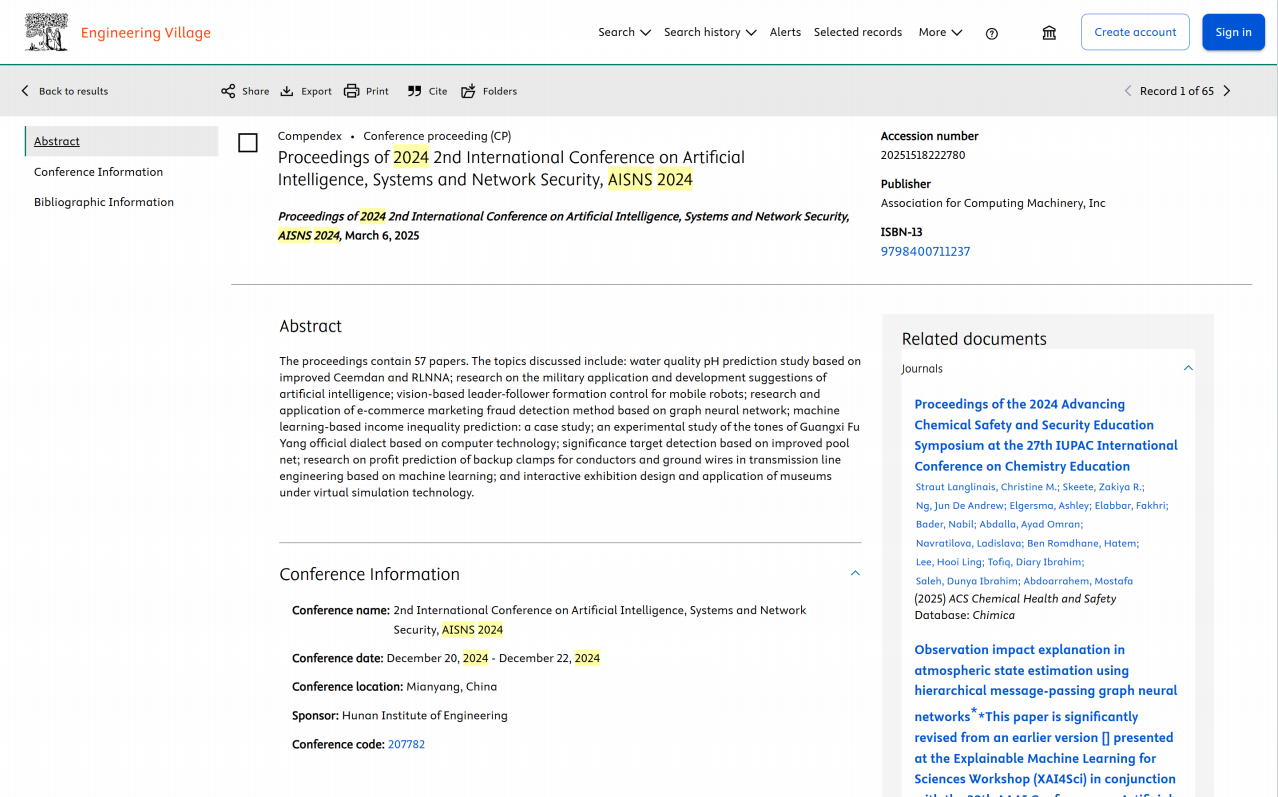The height and width of the screenshot is (797, 1278).
Task: Open the Chemical Safety Symposium proceedings link
Action: click(1046, 435)
